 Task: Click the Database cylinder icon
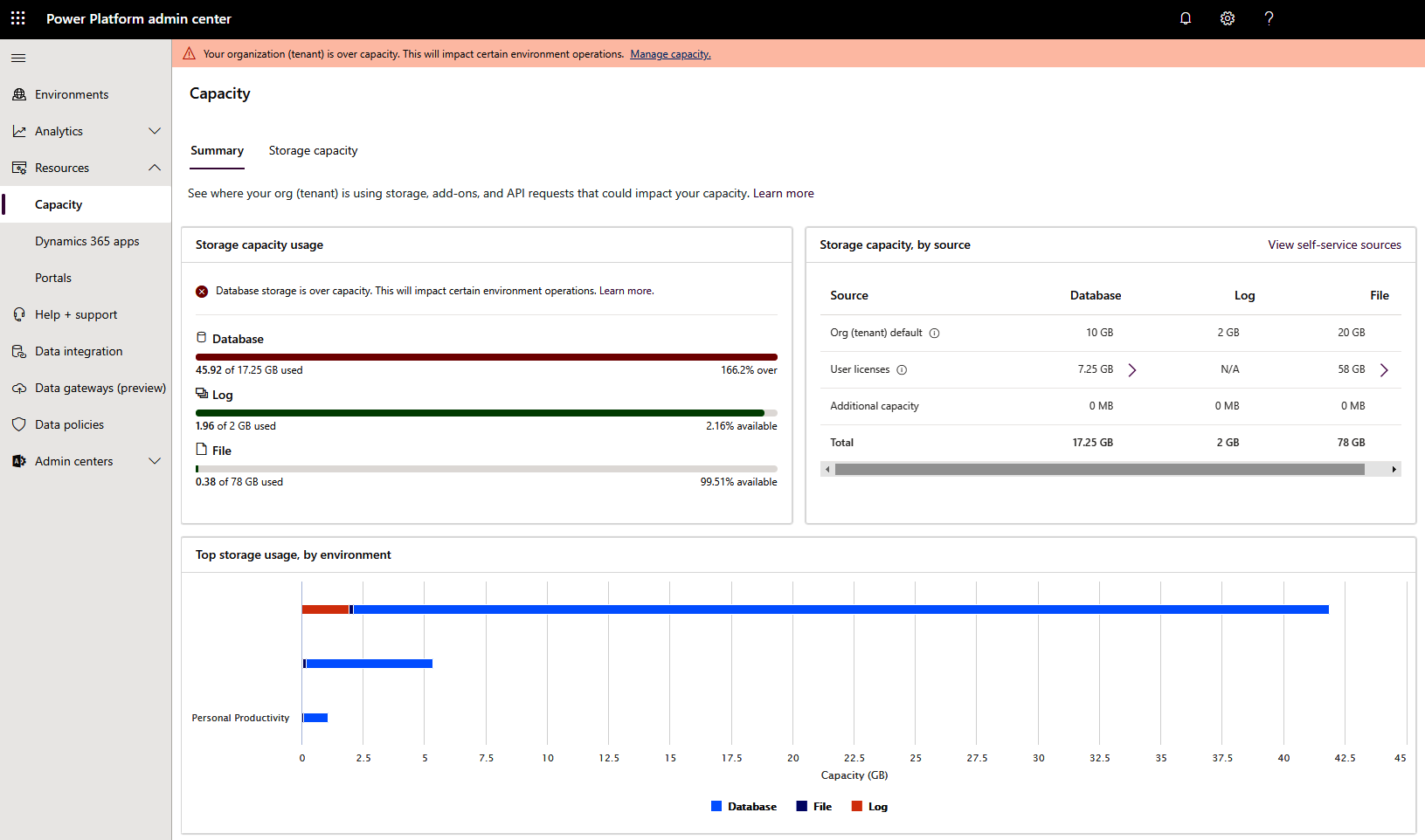pyautogui.click(x=202, y=337)
